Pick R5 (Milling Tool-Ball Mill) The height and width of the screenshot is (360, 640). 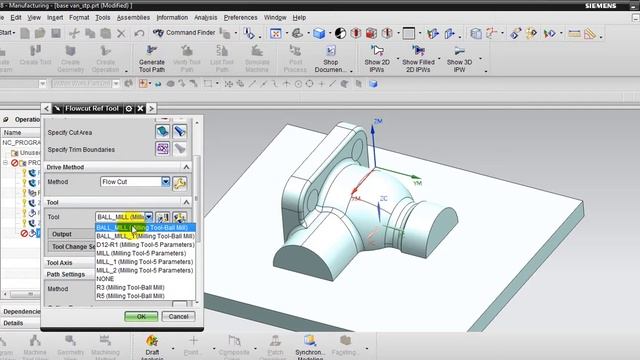145,296
